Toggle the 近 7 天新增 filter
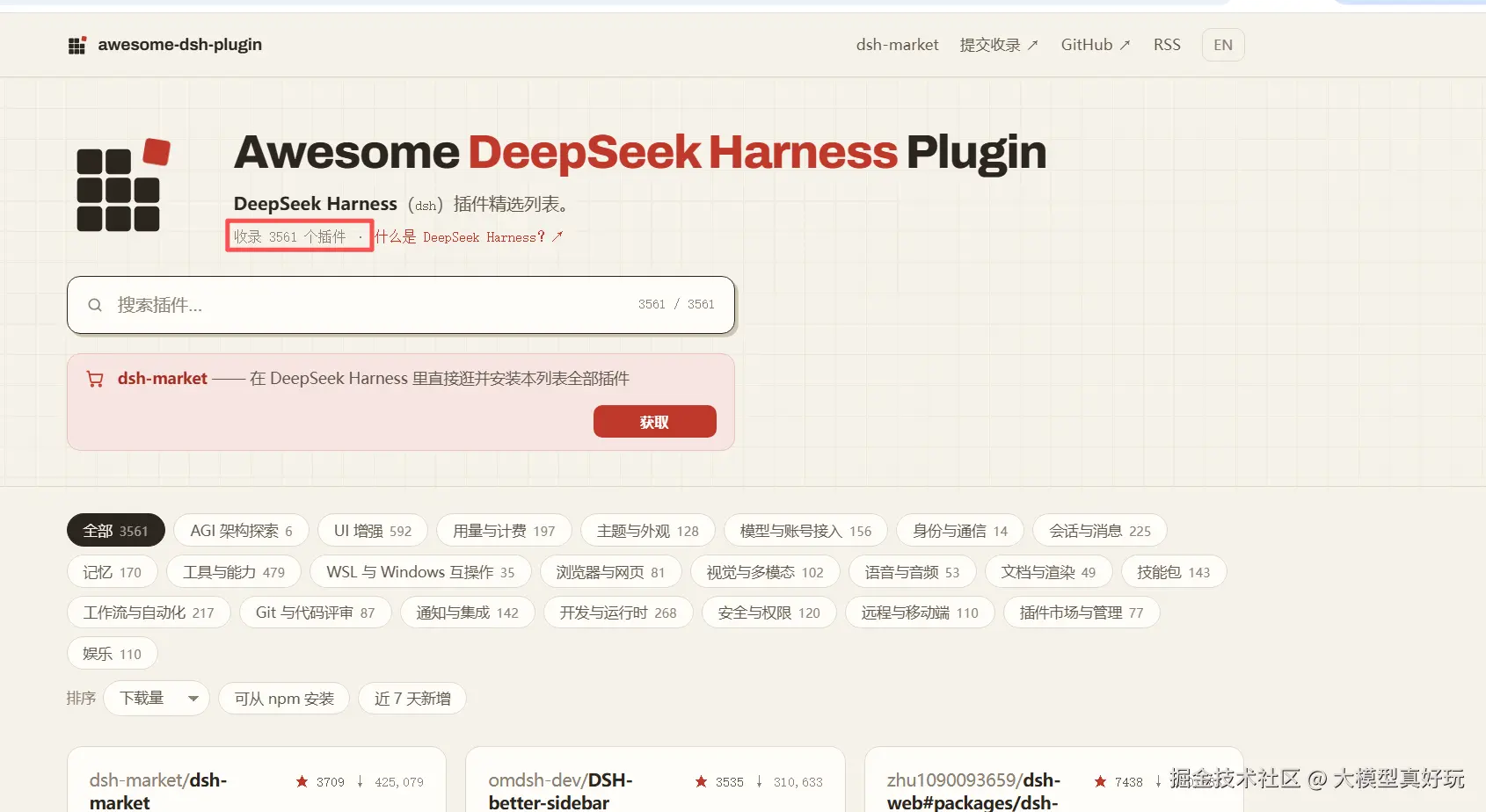This screenshot has height=812, width=1486. tap(412, 698)
